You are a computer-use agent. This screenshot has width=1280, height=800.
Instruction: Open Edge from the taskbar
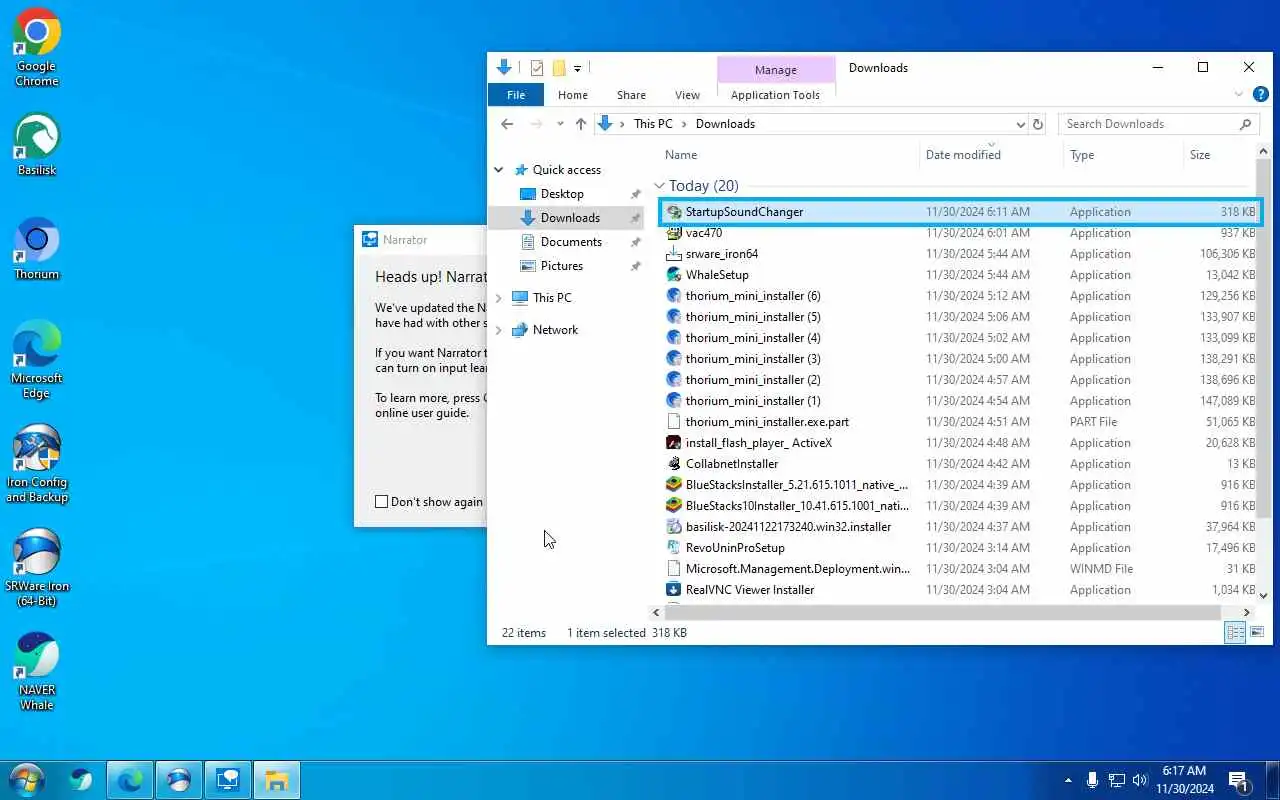(130, 780)
